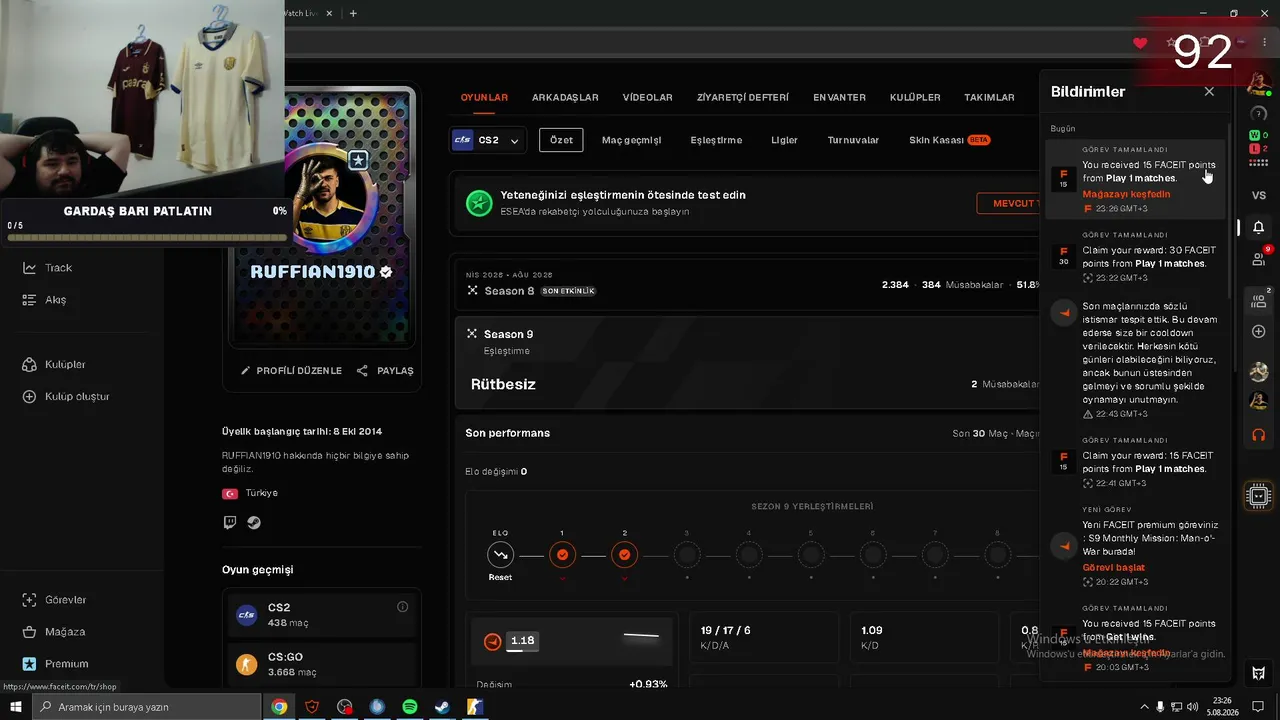
Task: Select the Maç geçmişi sub-tab
Action: 631,140
